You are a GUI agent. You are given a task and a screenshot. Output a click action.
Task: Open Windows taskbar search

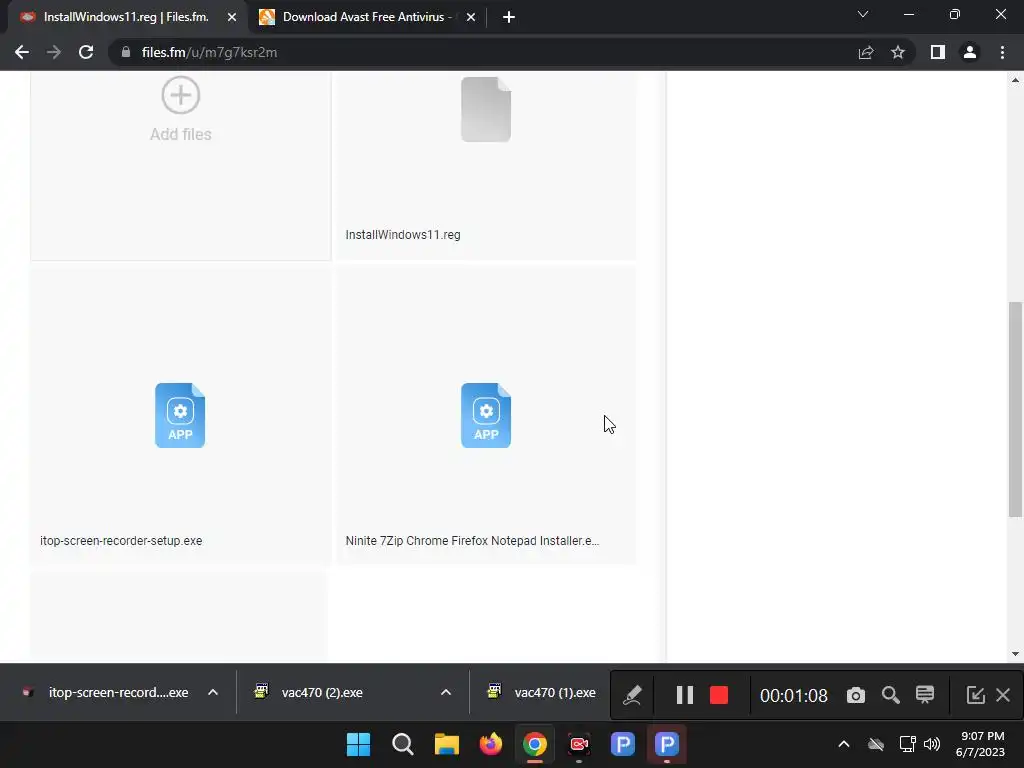coord(402,744)
